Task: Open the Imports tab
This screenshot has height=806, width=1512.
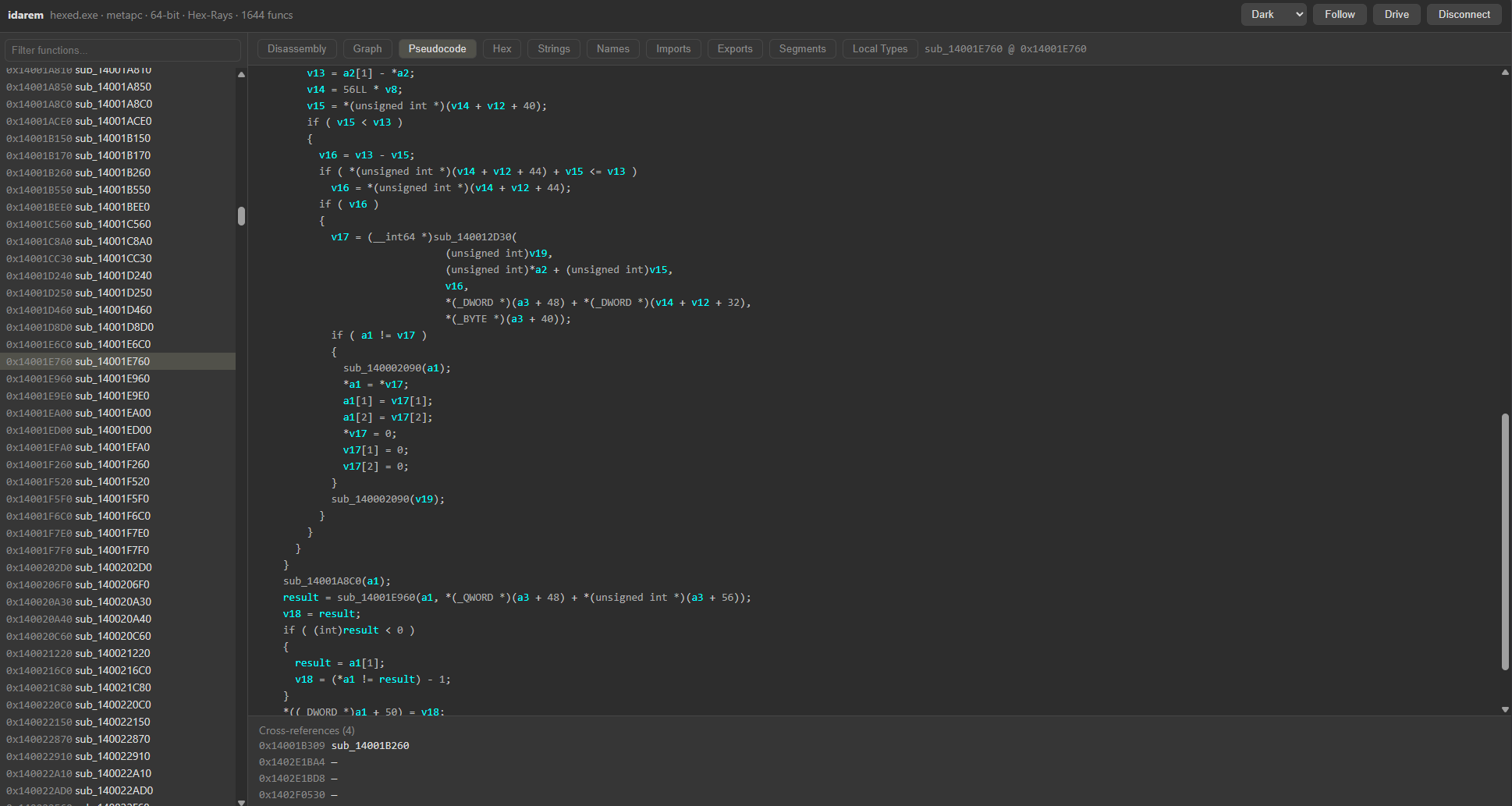Action: [673, 48]
